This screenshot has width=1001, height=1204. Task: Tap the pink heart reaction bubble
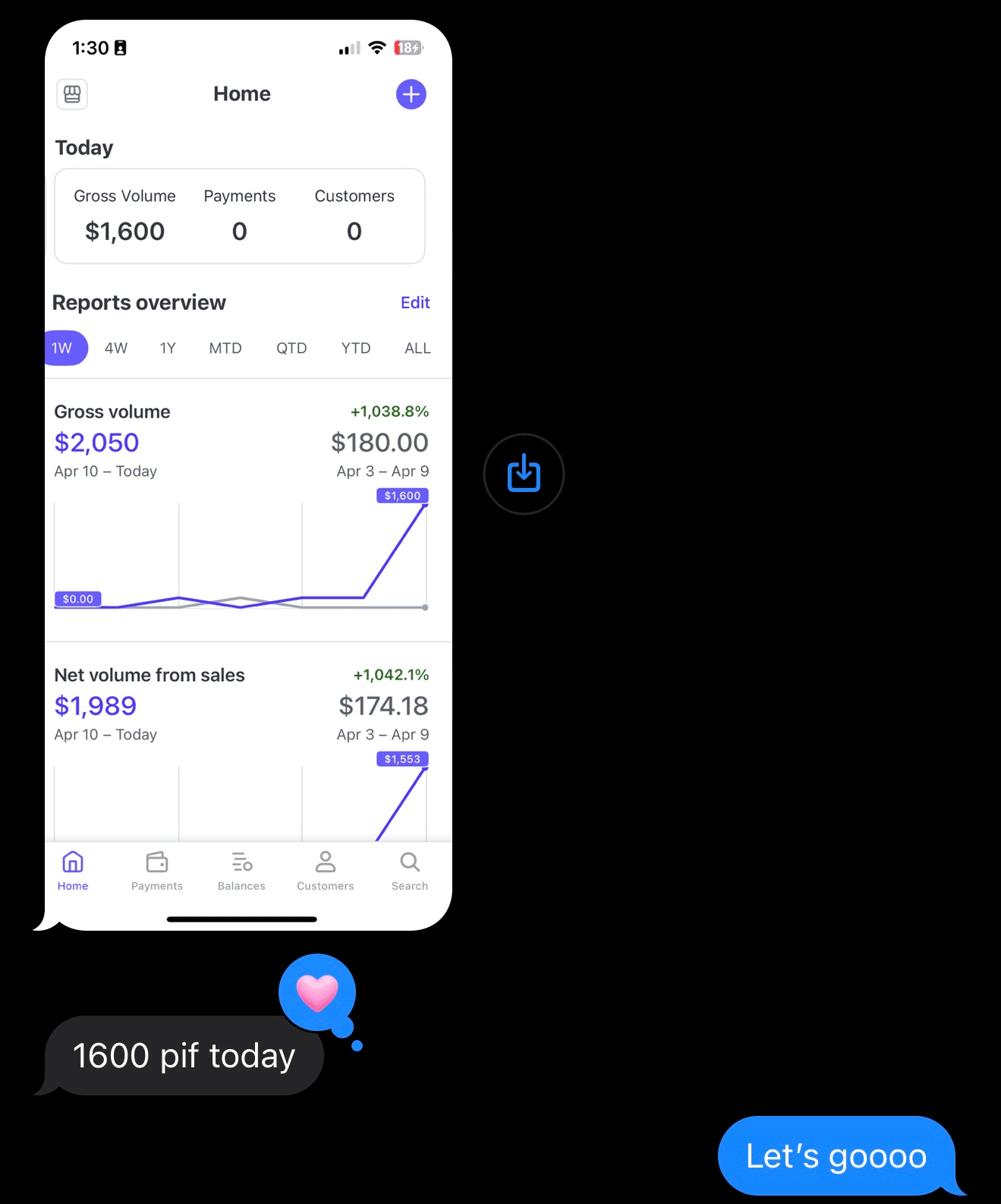tap(317, 993)
